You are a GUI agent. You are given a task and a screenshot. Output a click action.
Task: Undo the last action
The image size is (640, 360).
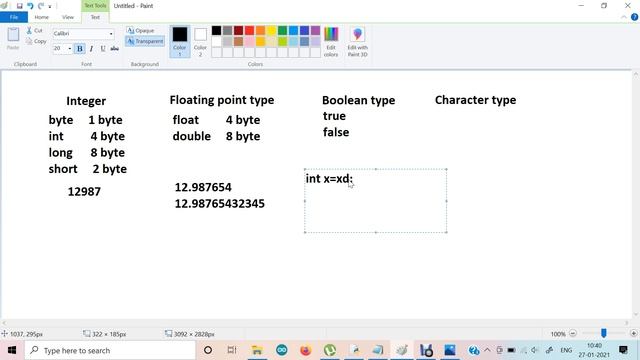pos(30,6)
